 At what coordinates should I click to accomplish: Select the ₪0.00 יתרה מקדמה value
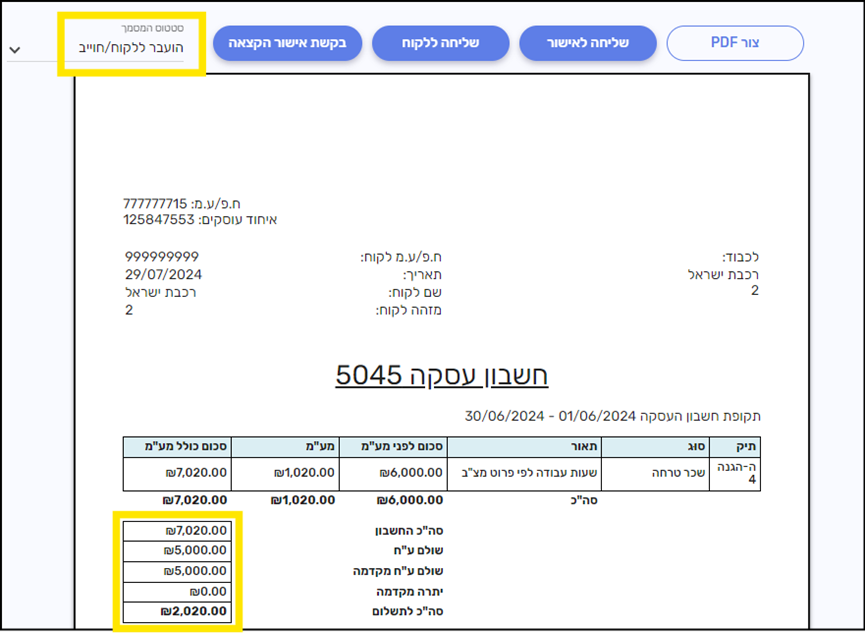pos(180,591)
